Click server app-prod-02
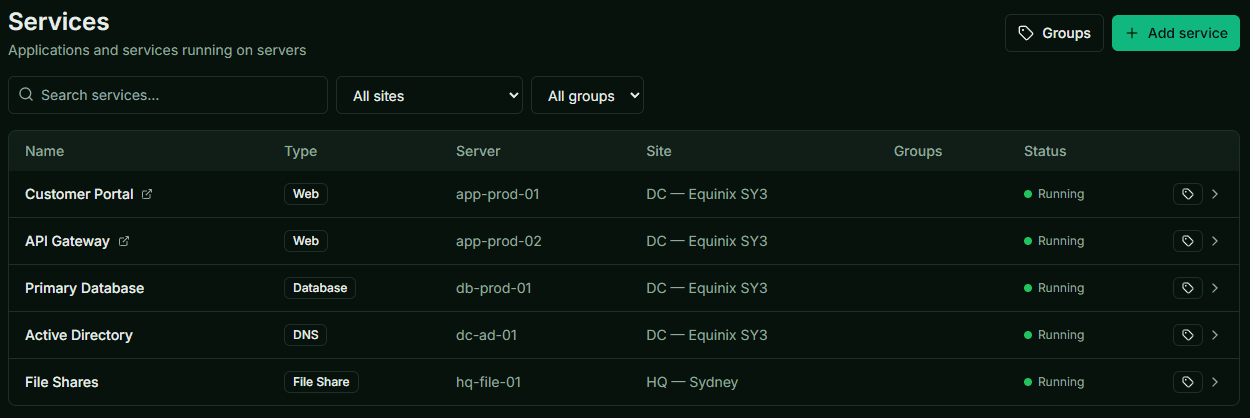The image size is (1250, 418). (499, 241)
